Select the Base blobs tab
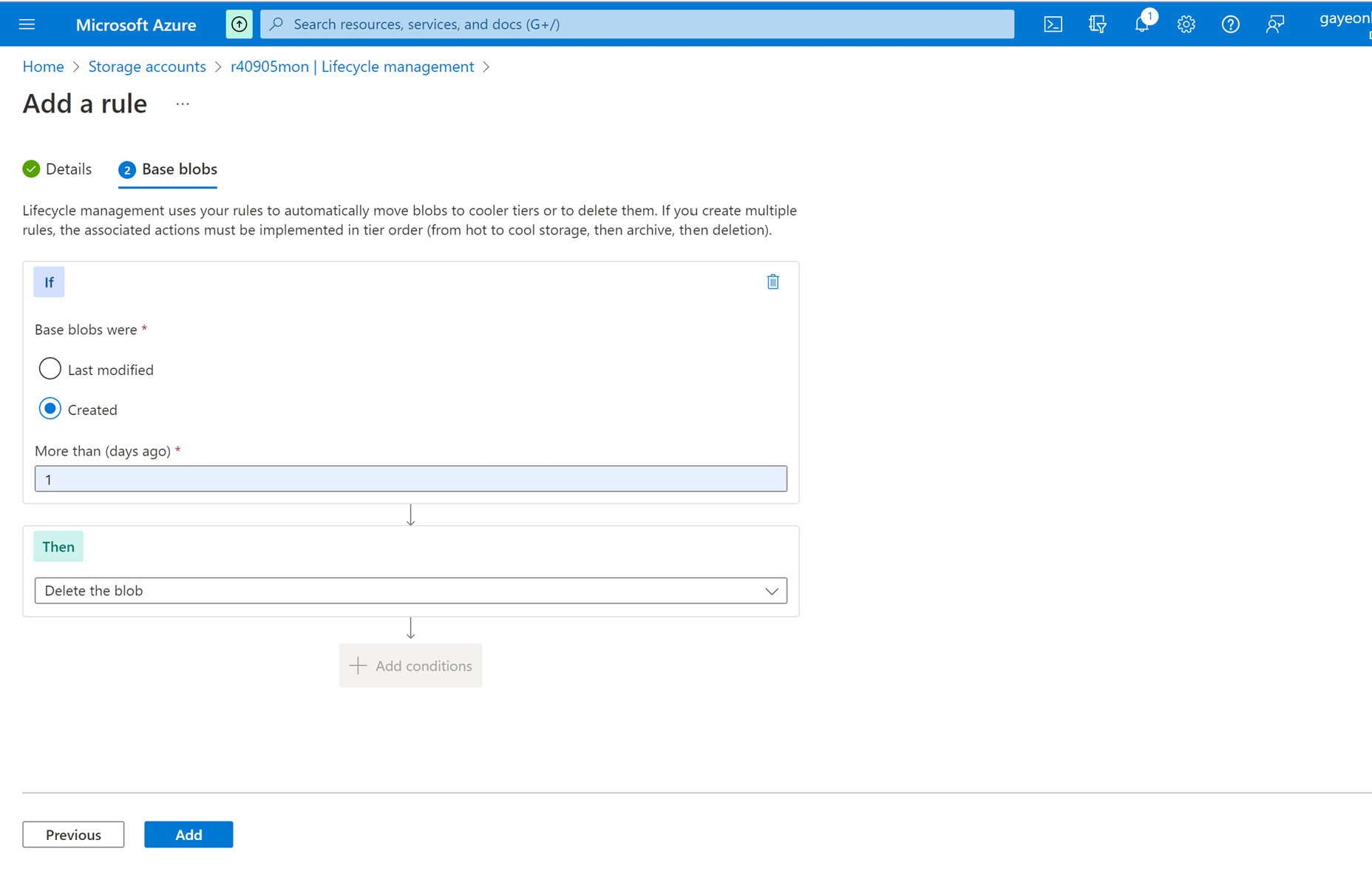Image resolution: width=1372 pixels, height=877 pixels. pyautogui.click(x=168, y=169)
